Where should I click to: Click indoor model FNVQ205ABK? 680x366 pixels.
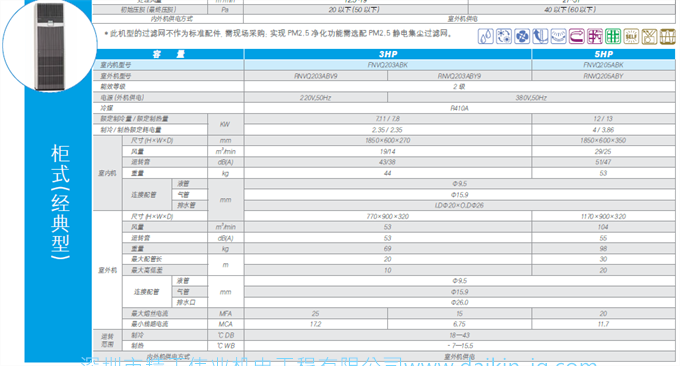[x=603, y=65]
